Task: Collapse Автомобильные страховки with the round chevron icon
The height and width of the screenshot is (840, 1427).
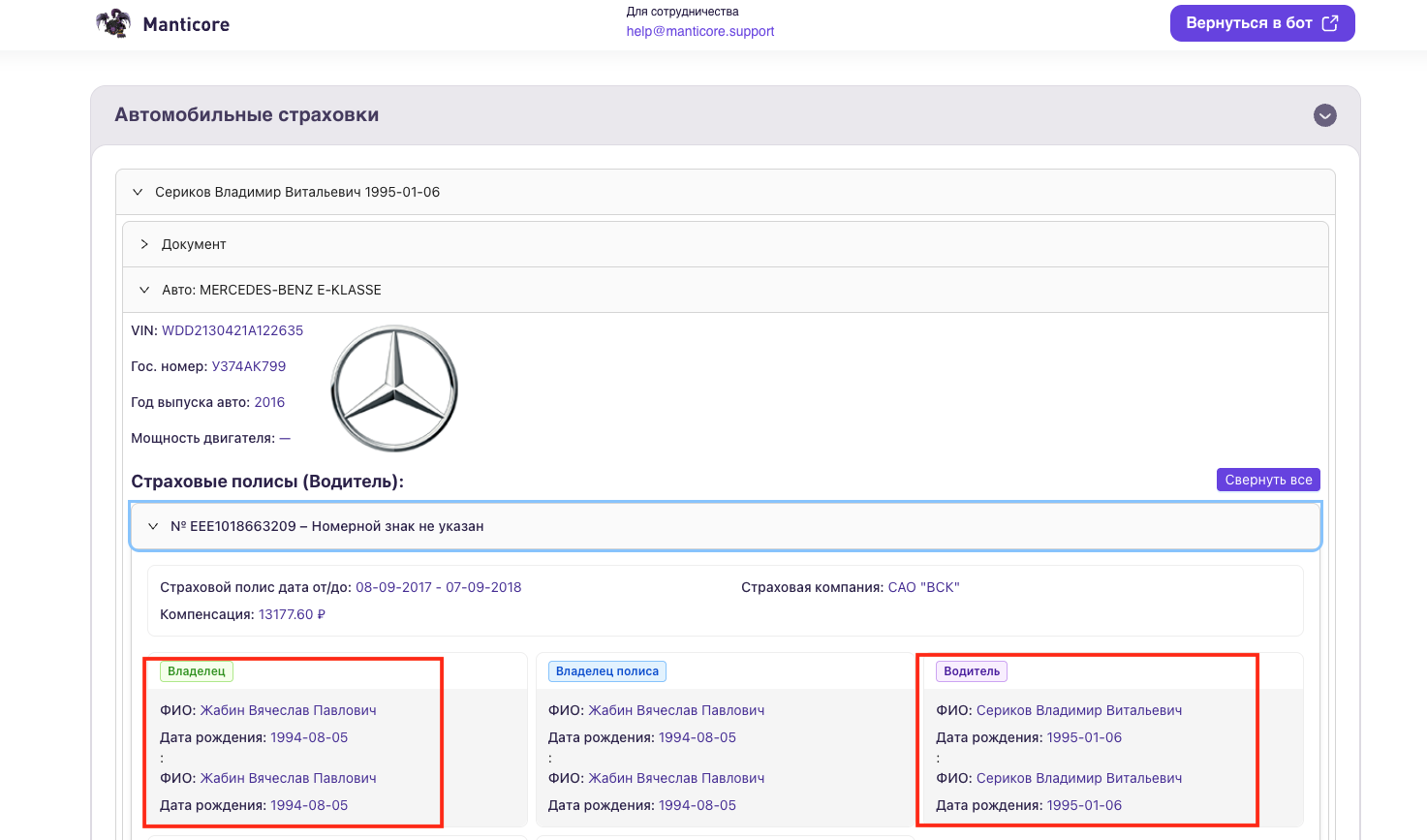Action: (x=1325, y=115)
